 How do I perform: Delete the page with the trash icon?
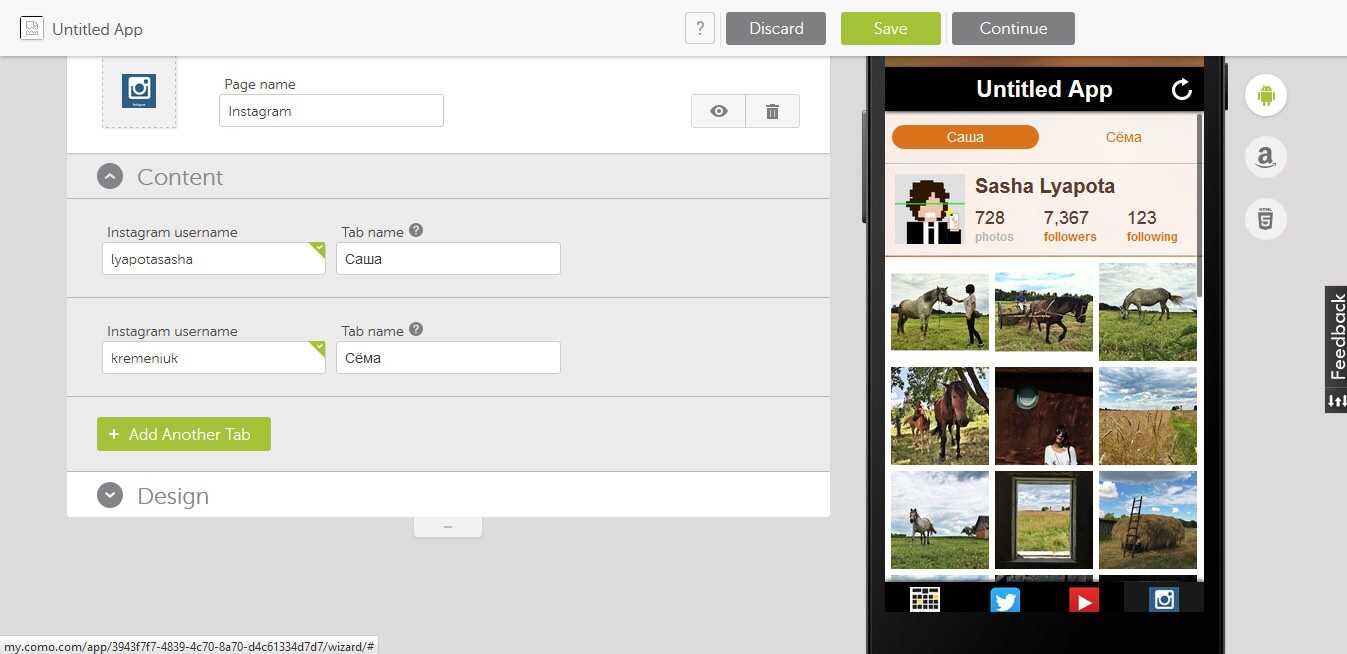(772, 111)
